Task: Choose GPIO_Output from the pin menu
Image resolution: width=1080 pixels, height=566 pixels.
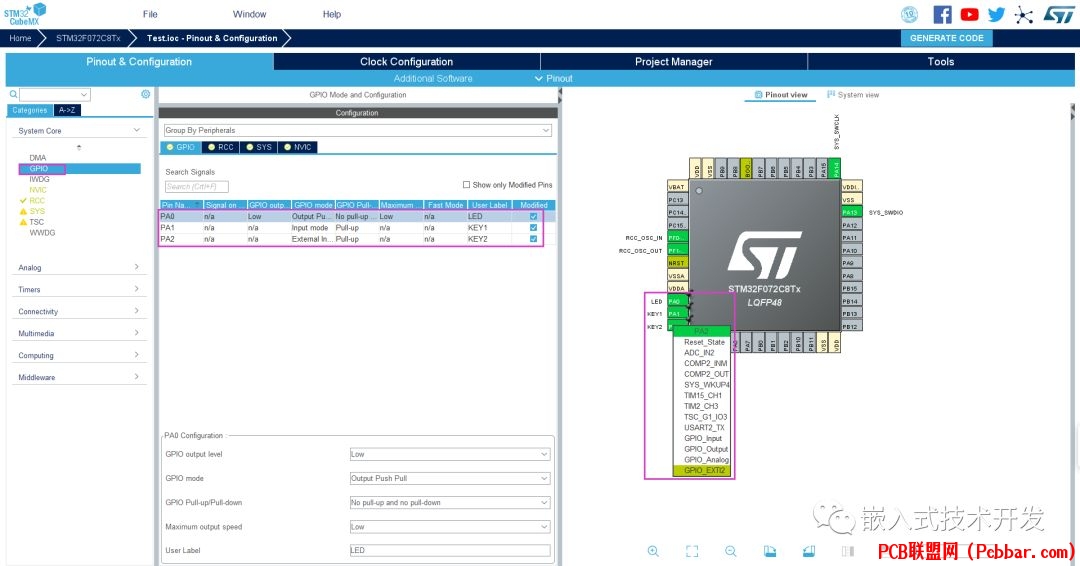Action: [x=704, y=449]
